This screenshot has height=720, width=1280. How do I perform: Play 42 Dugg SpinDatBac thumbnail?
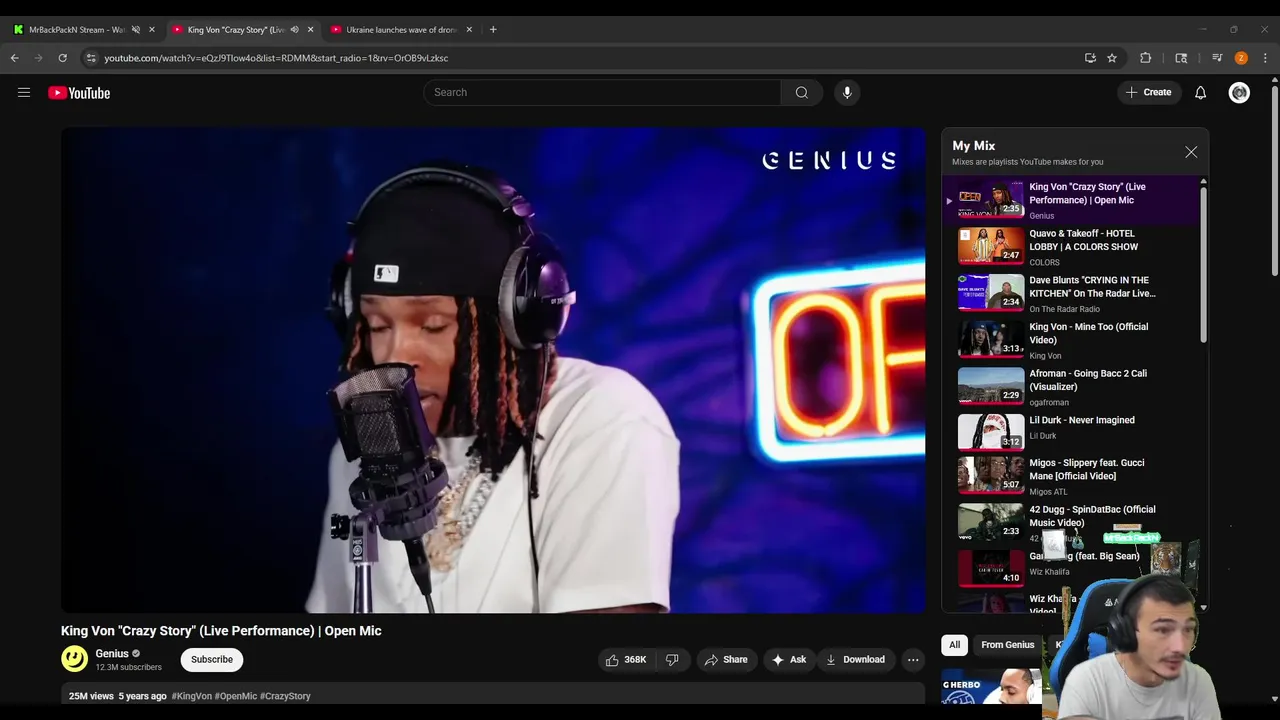pyautogui.click(x=991, y=523)
